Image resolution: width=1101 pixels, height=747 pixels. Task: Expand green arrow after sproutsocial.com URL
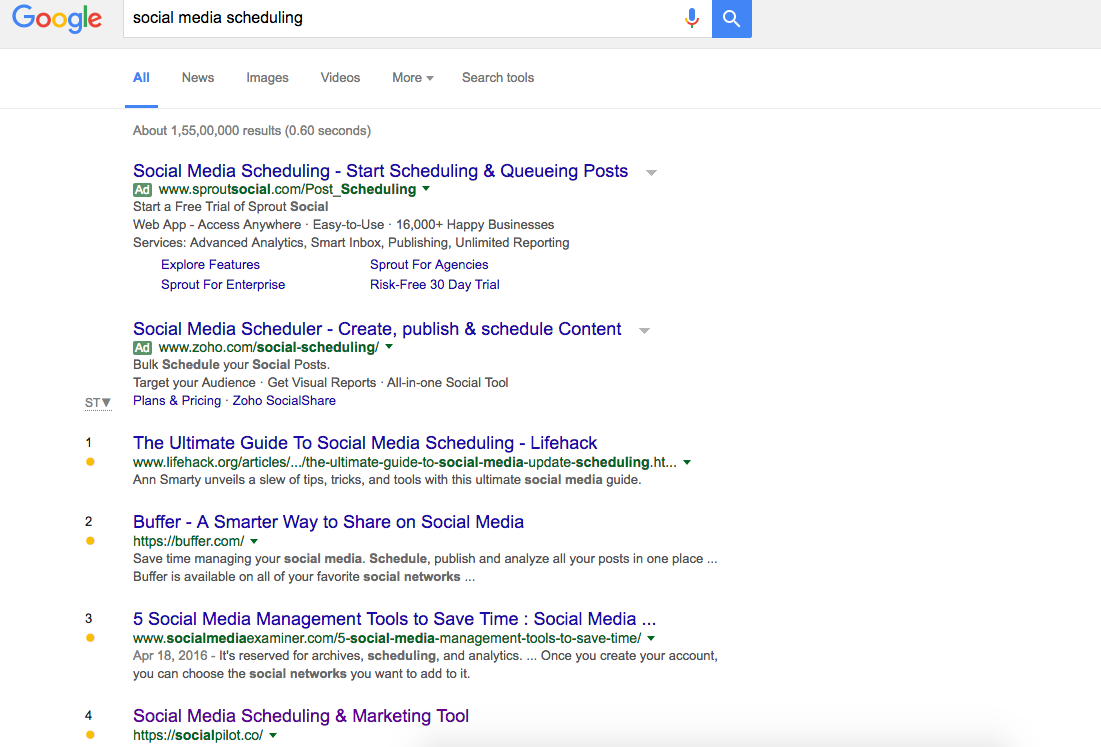click(426, 189)
